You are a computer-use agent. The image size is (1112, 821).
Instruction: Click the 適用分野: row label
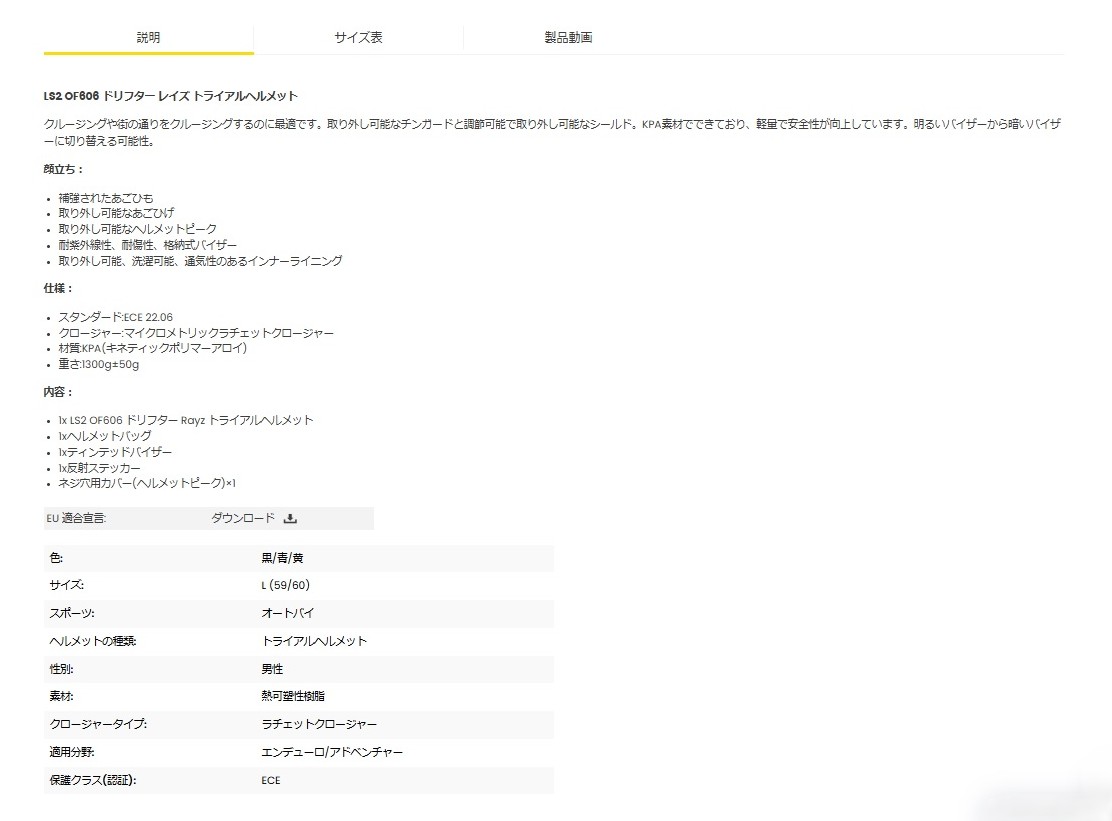(72, 752)
